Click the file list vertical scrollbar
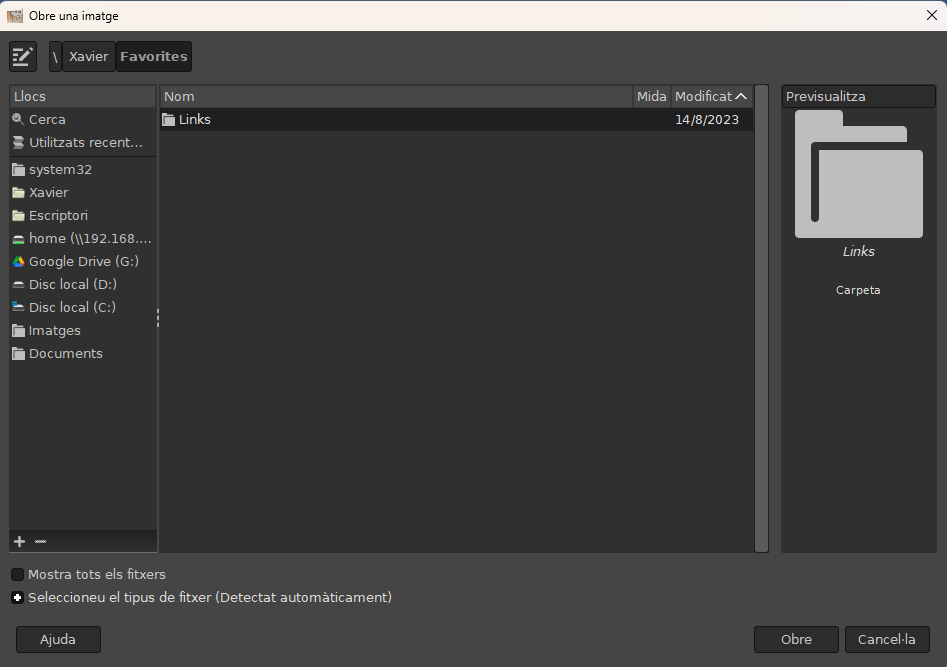 click(x=762, y=318)
